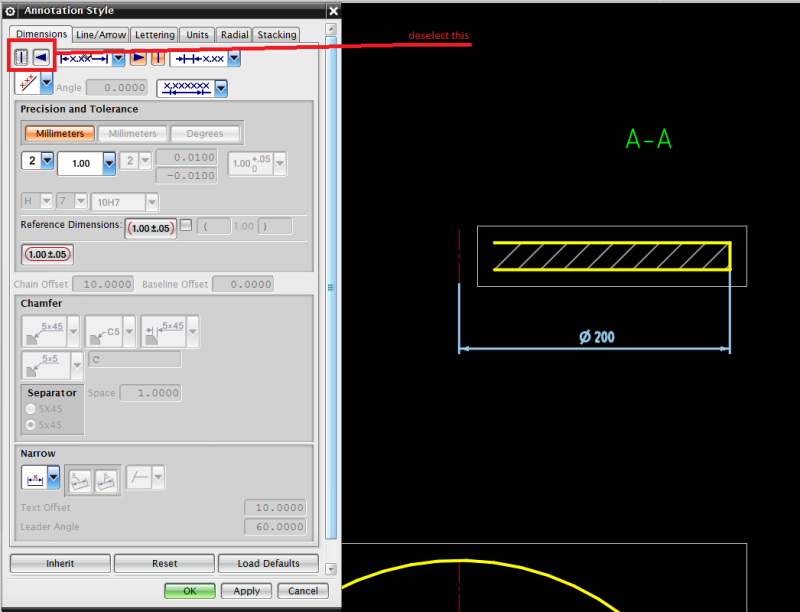Image resolution: width=800 pixels, height=612 pixels.
Task: Select the A-A section label in drawing
Action: pyautogui.click(x=648, y=139)
